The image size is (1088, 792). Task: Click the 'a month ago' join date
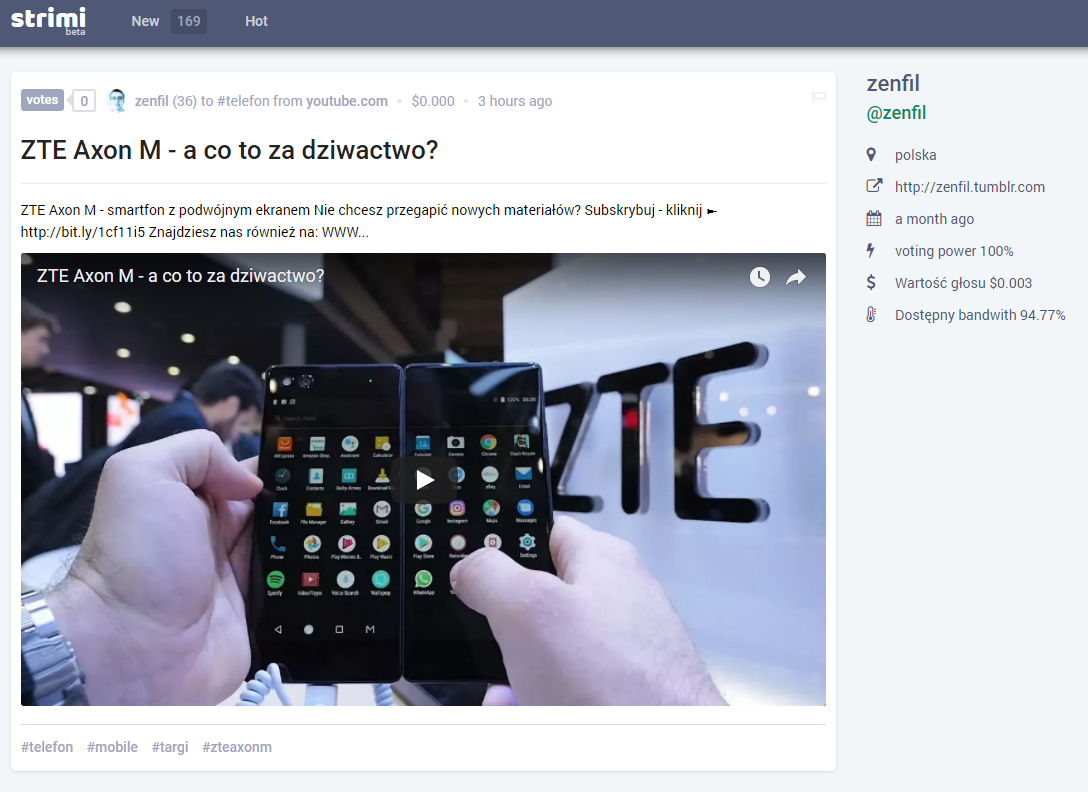[935, 219]
